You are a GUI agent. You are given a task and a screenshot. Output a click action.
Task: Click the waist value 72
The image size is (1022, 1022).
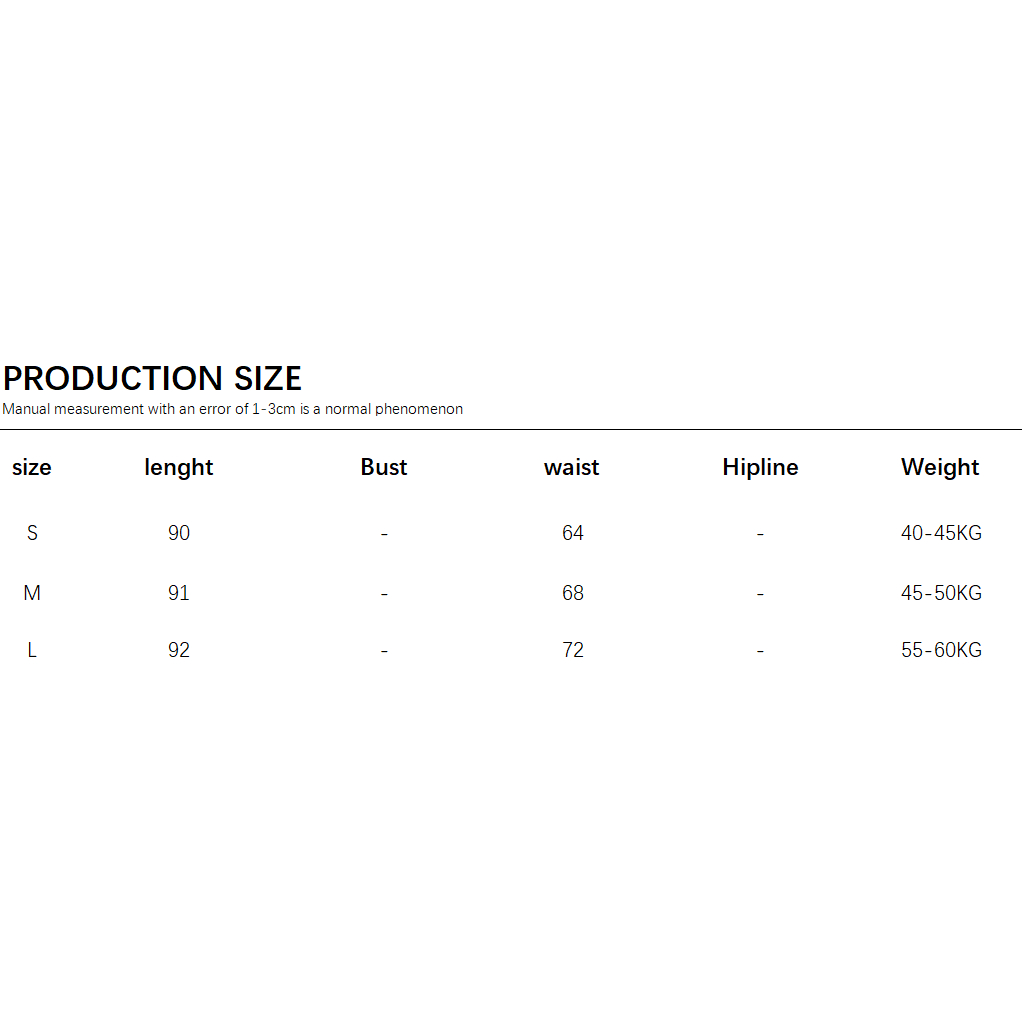tap(573, 650)
